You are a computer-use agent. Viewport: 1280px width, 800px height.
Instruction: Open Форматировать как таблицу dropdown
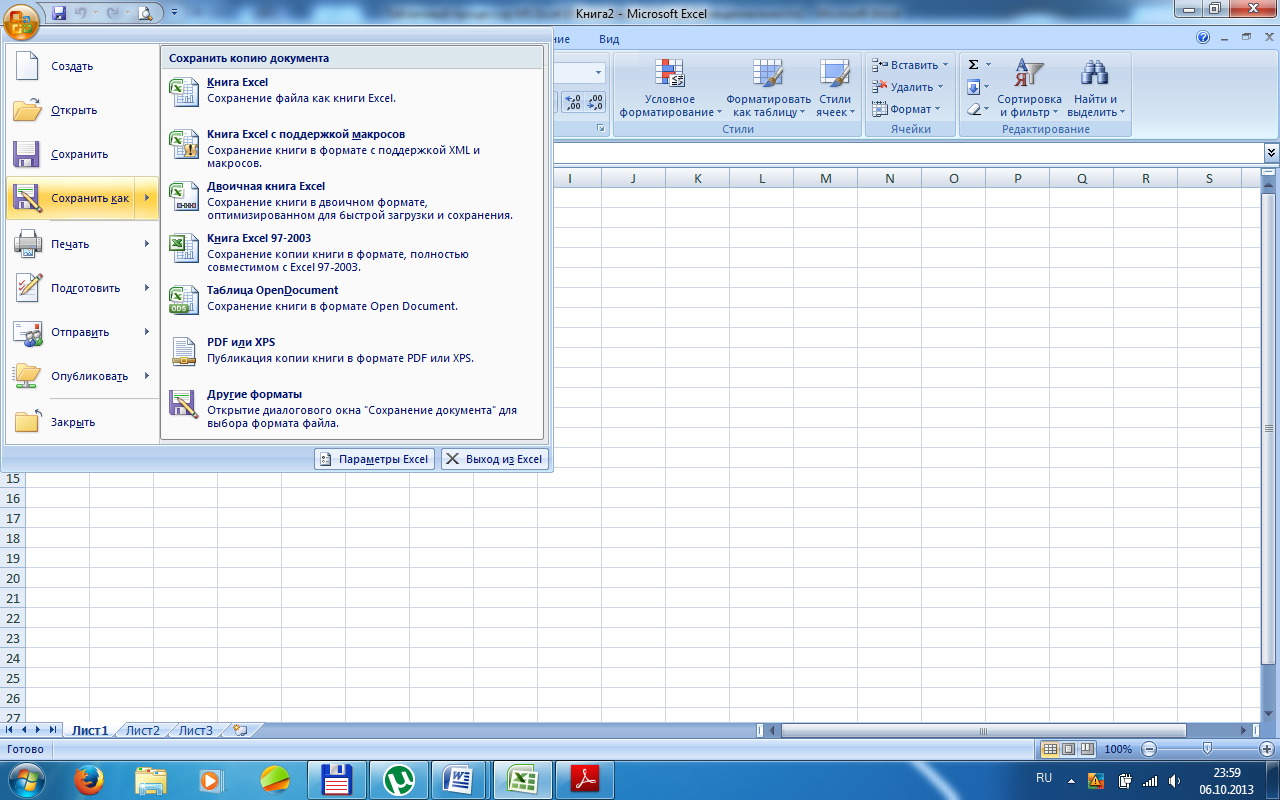768,88
